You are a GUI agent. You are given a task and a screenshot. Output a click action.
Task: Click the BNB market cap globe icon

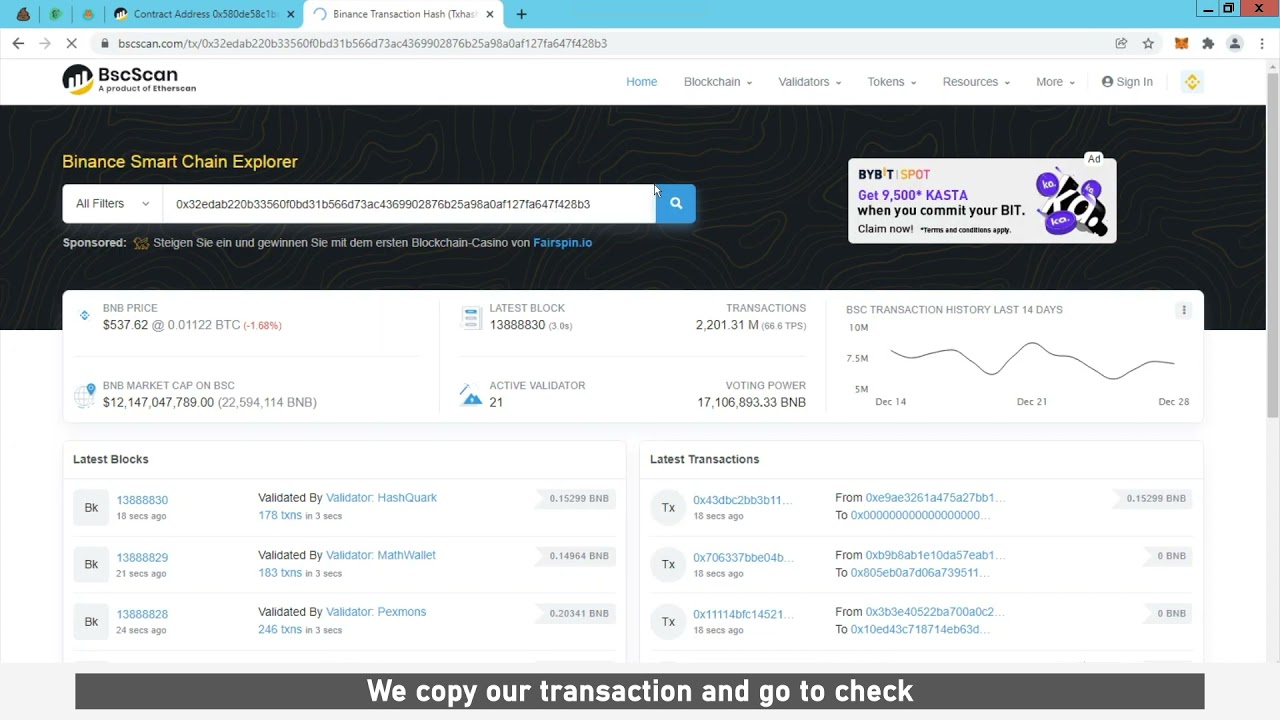click(x=85, y=395)
